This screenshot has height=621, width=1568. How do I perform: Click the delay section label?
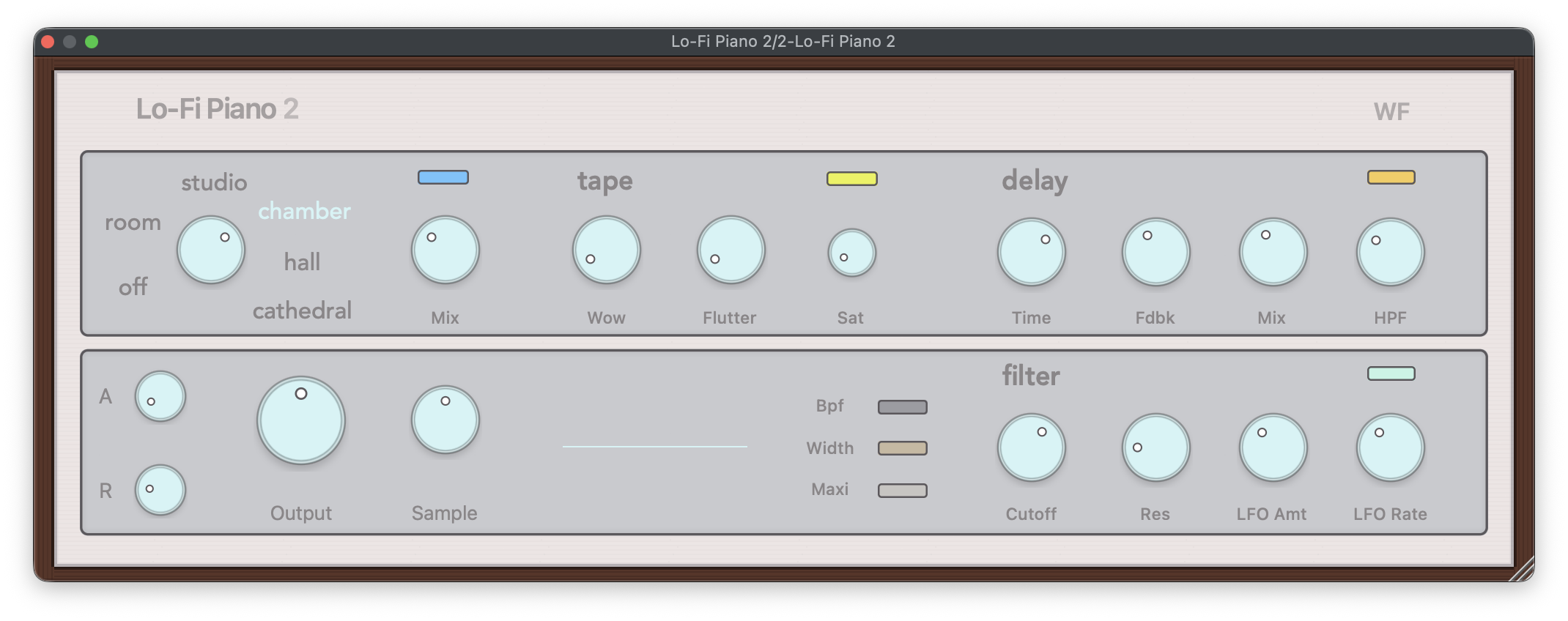coord(1035,180)
